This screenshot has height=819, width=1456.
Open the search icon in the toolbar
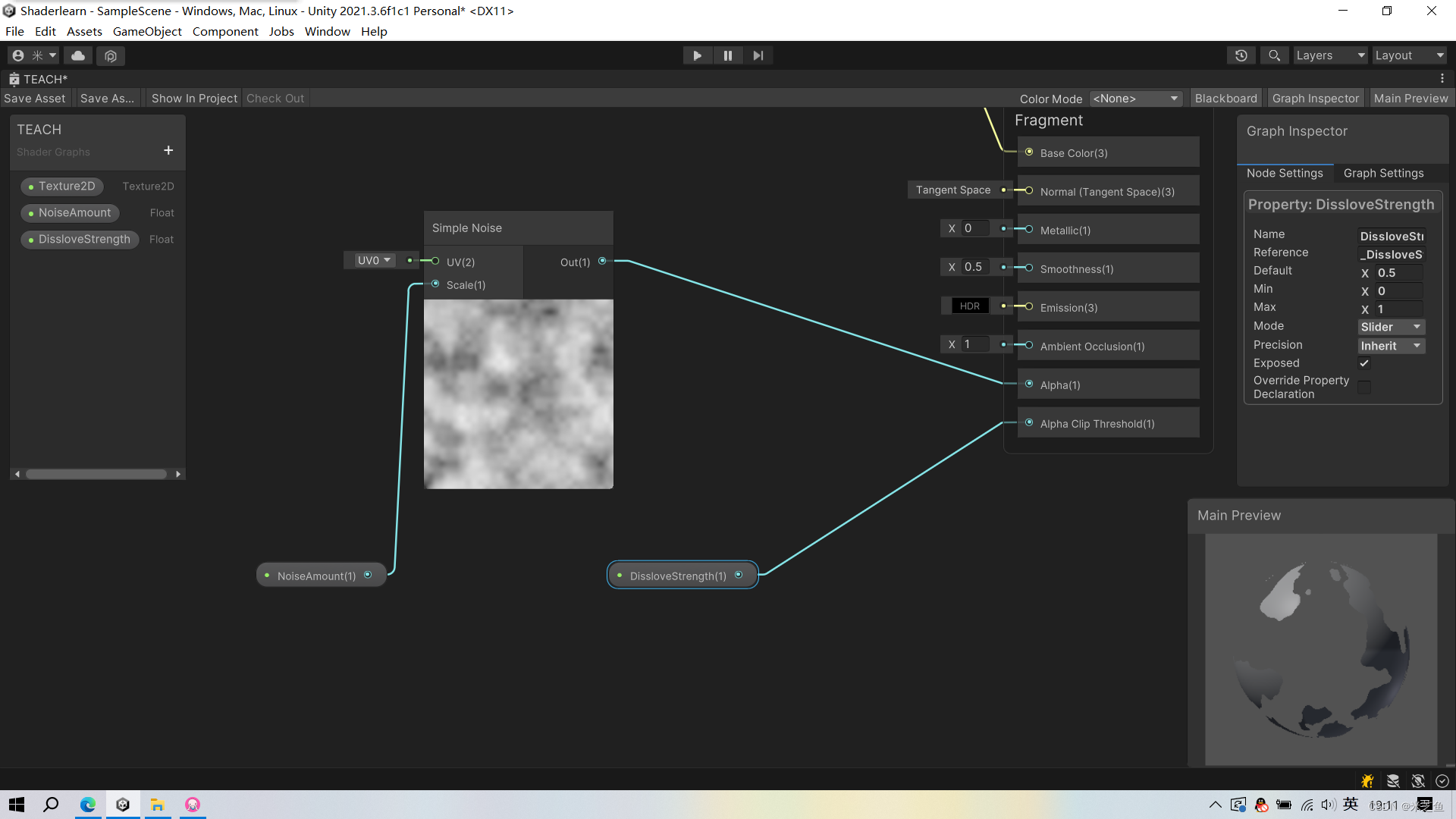[x=1273, y=55]
